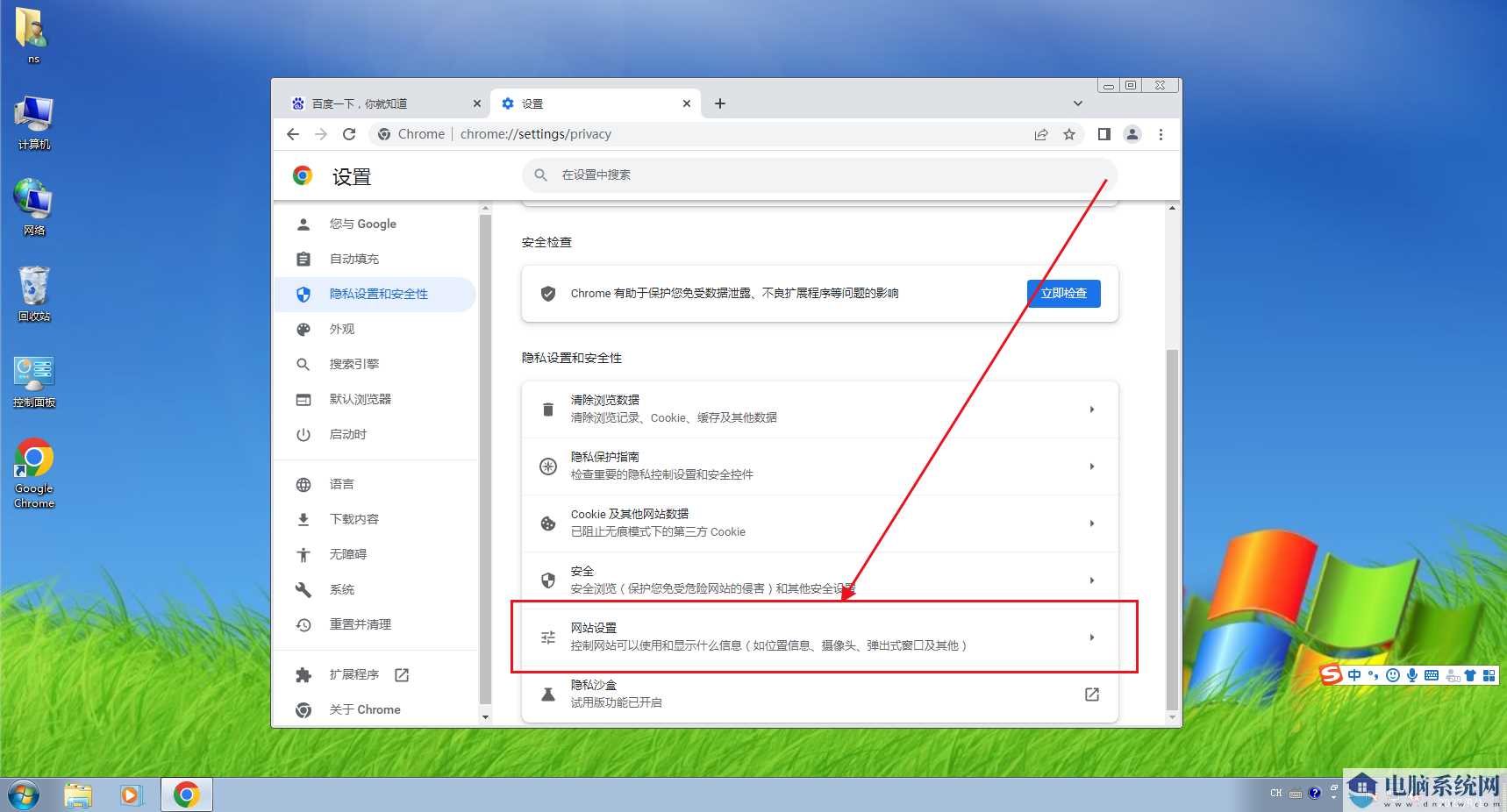Bookmark this page with the star icon
This screenshot has height=812, width=1507.
[1069, 134]
